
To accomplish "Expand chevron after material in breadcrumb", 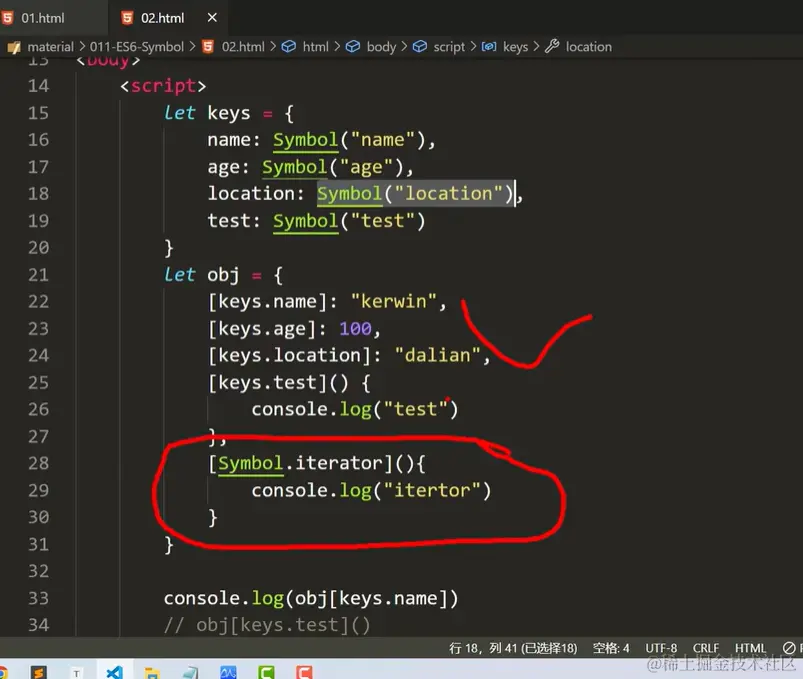I will [x=82, y=47].
